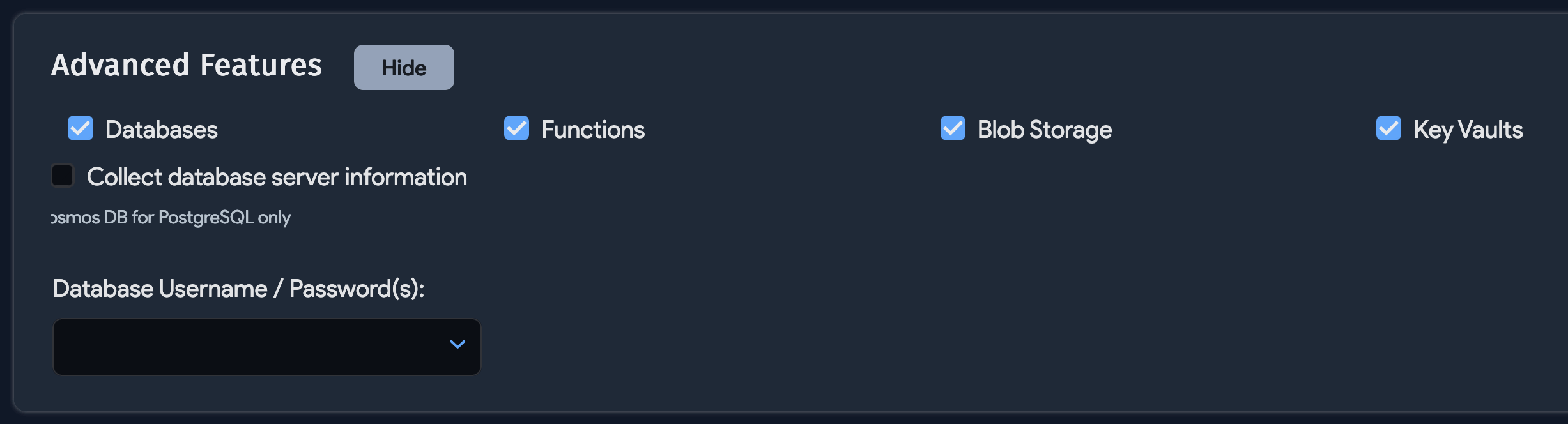The width and height of the screenshot is (1568, 424).
Task: Click the checkmark icon next to Key Vaults
Action: click(x=1388, y=128)
